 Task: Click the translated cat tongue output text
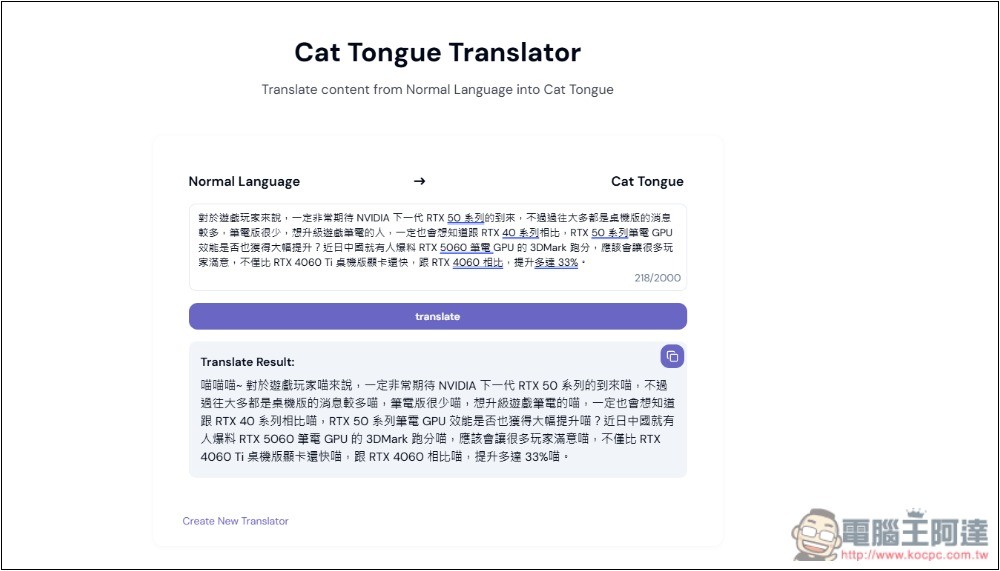point(438,421)
